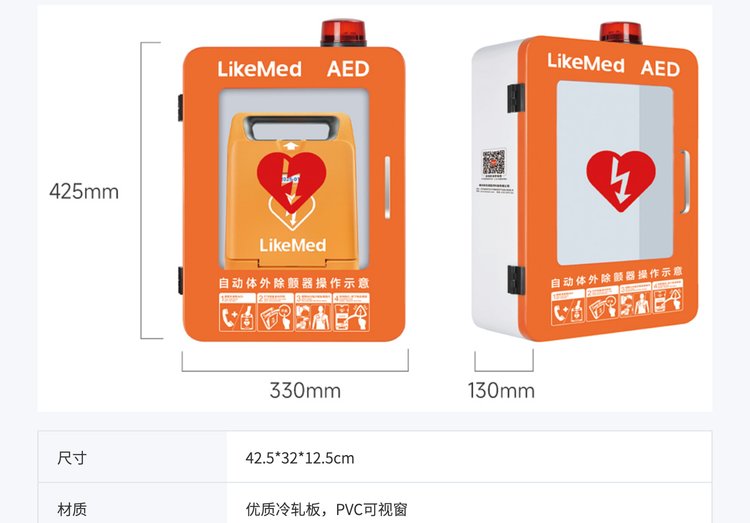Click the door handle on the front-view cabinet
This screenshot has width=750, height=523.
pyautogui.click(x=387, y=187)
